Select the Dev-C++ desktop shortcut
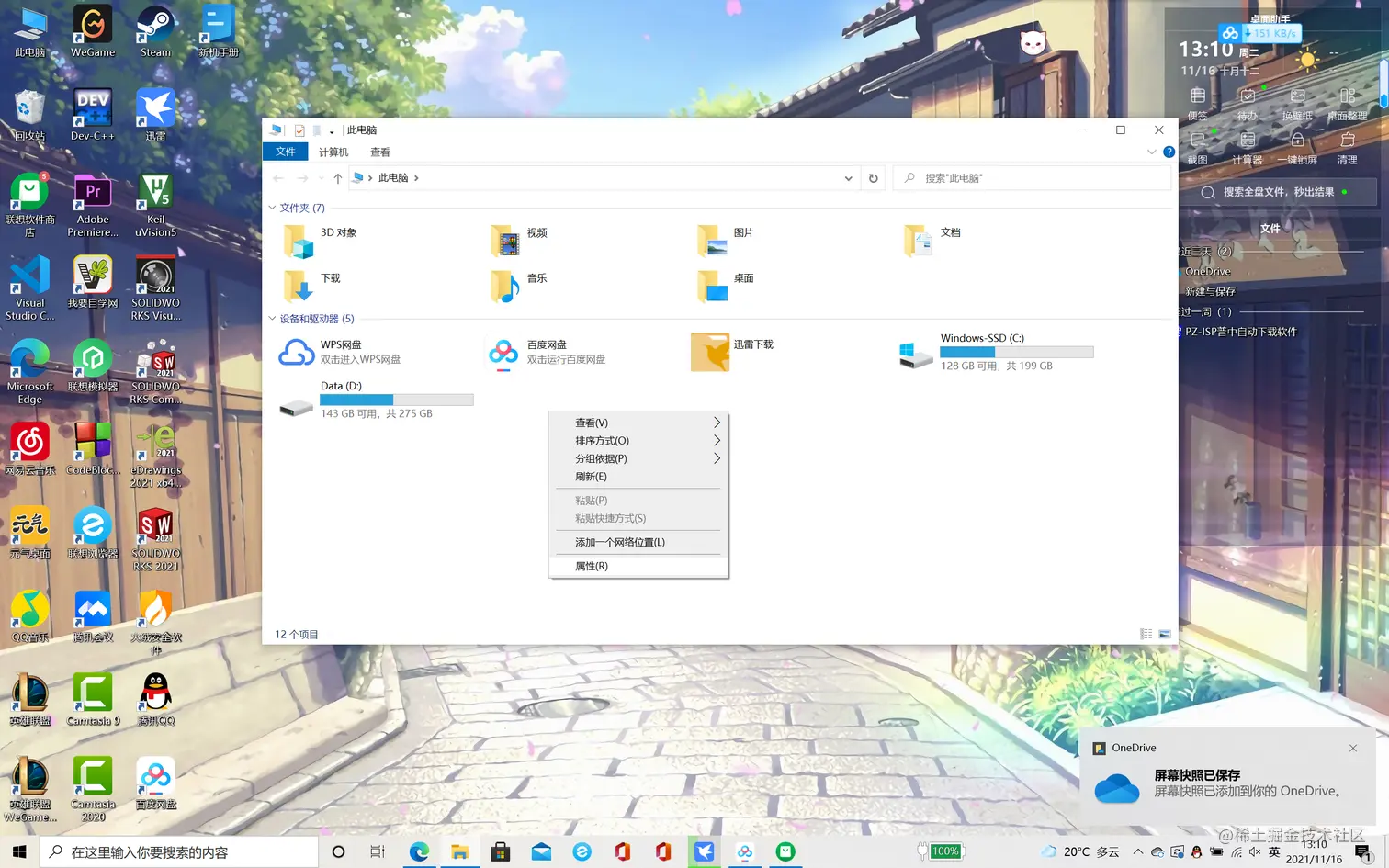This screenshot has height=868, width=1389. tap(93, 116)
